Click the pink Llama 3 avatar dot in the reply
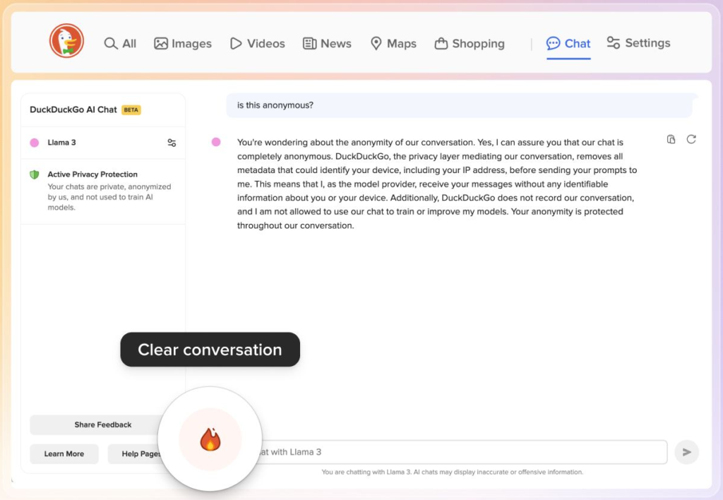 click(x=216, y=142)
